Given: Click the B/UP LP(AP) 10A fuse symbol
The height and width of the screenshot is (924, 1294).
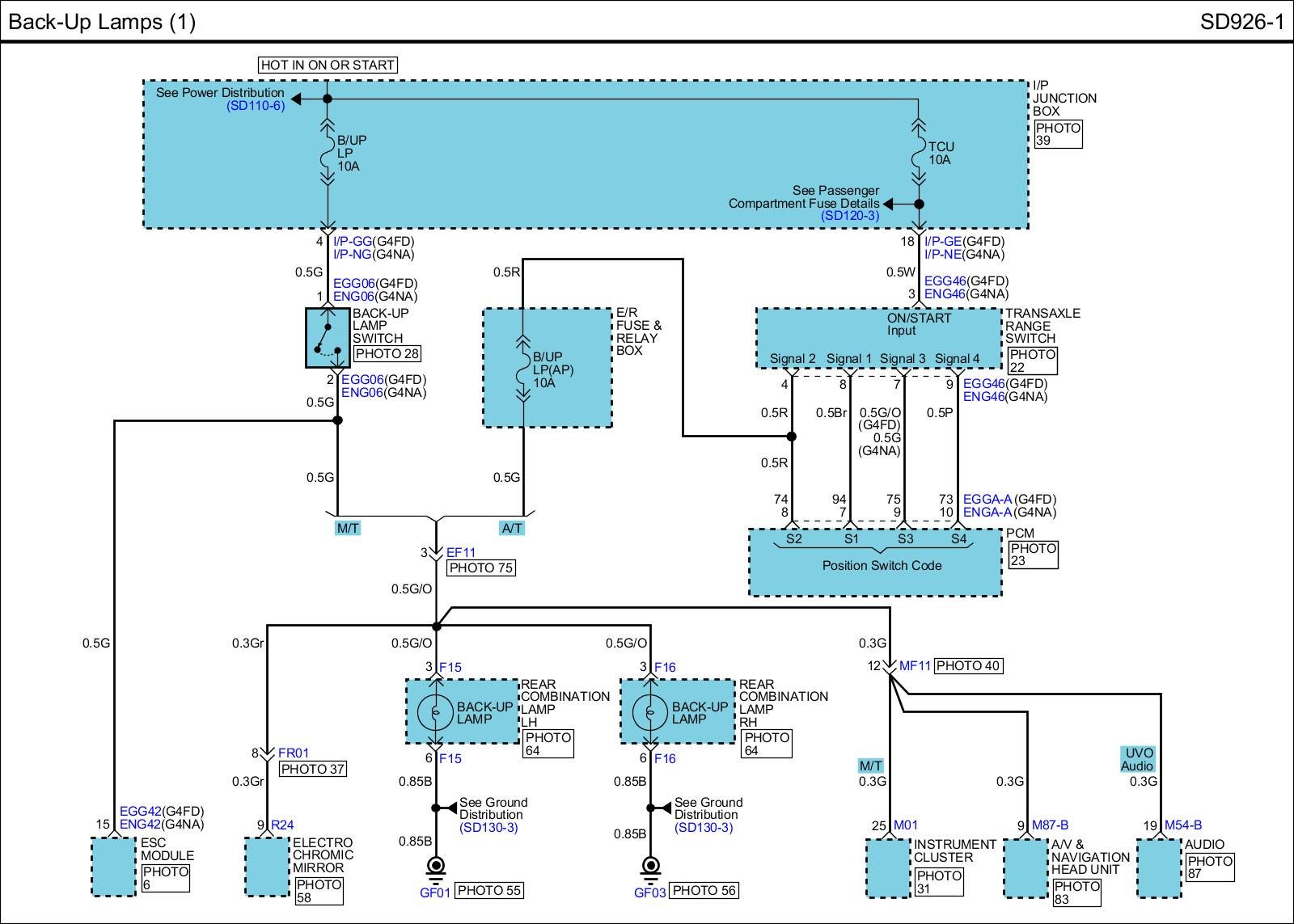Looking at the screenshot, I should click(523, 369).
